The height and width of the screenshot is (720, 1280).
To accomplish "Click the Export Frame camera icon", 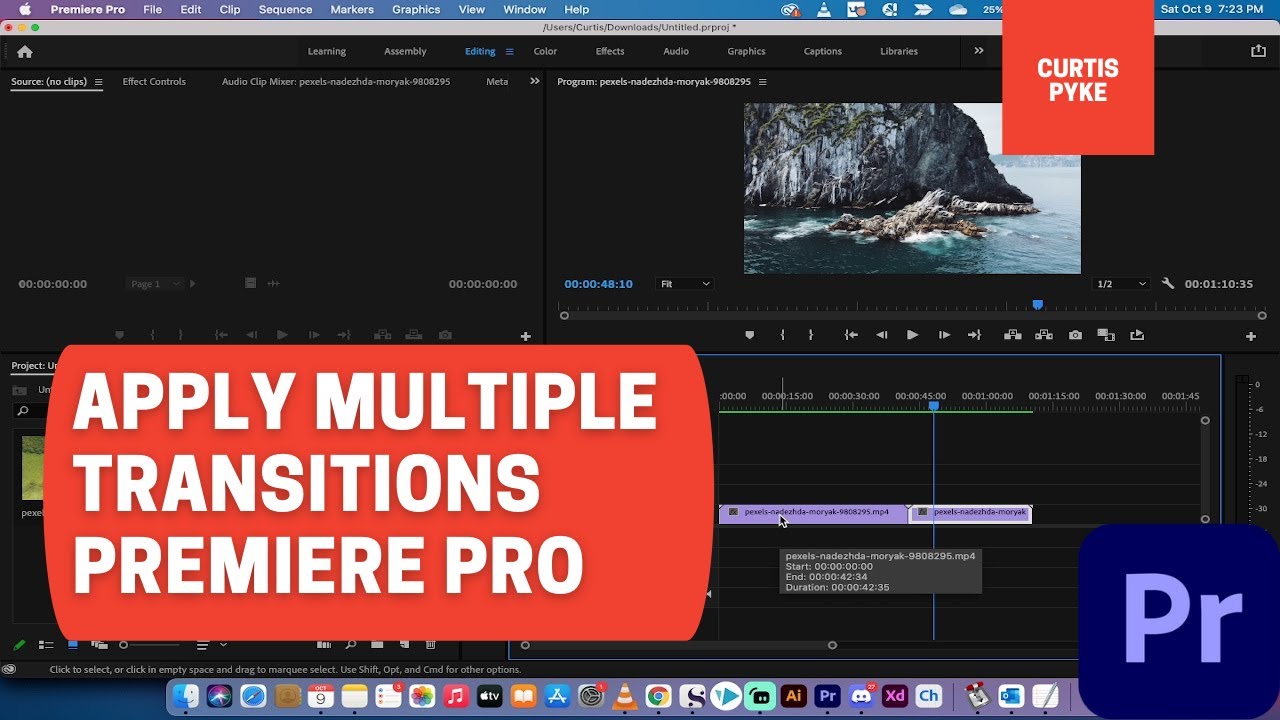I will [1076, 335].
